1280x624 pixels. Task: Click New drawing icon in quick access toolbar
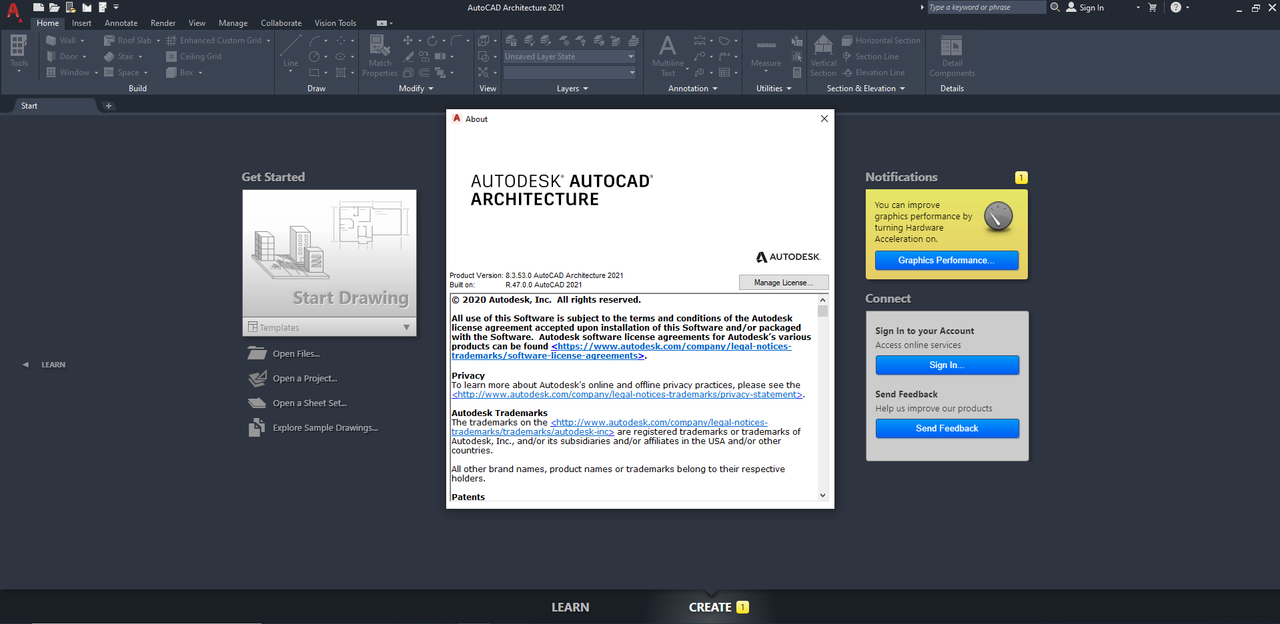(x=39, y=7)
